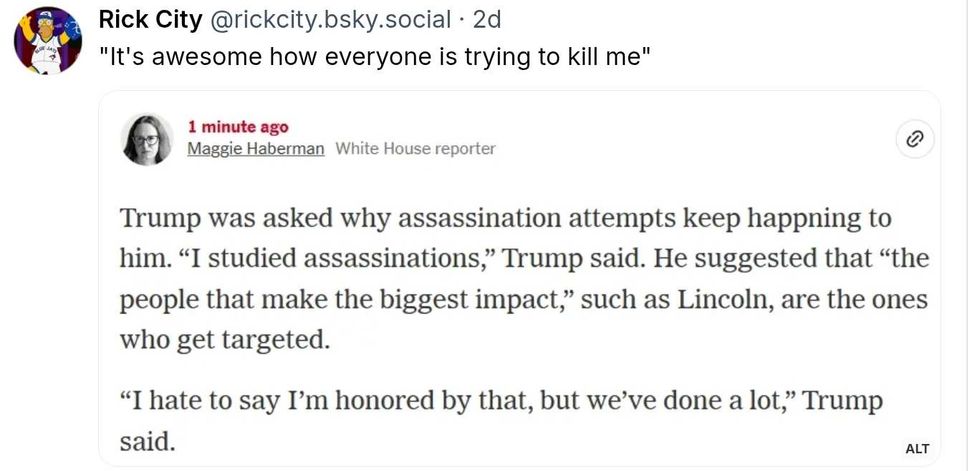Click the ALT badge on the image
The image size is (980, 471).
pos(916,450)
